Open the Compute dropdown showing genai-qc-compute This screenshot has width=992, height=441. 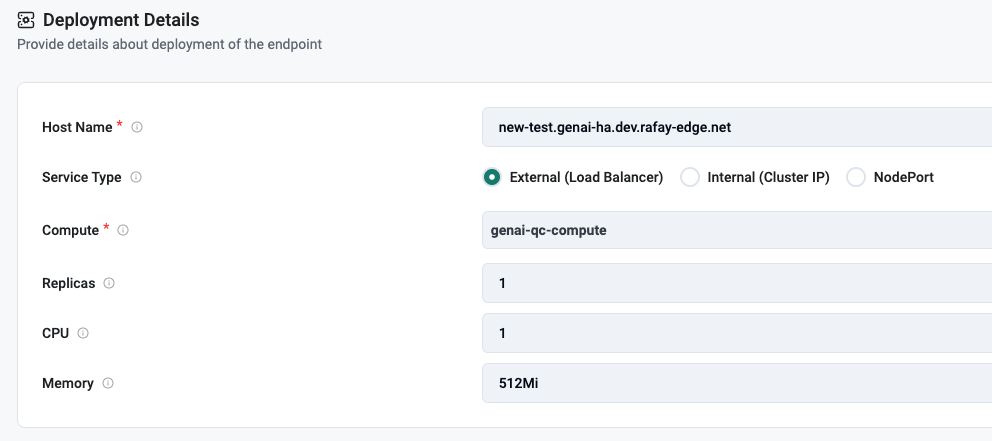pyautogui.click(x=736, y=230)
